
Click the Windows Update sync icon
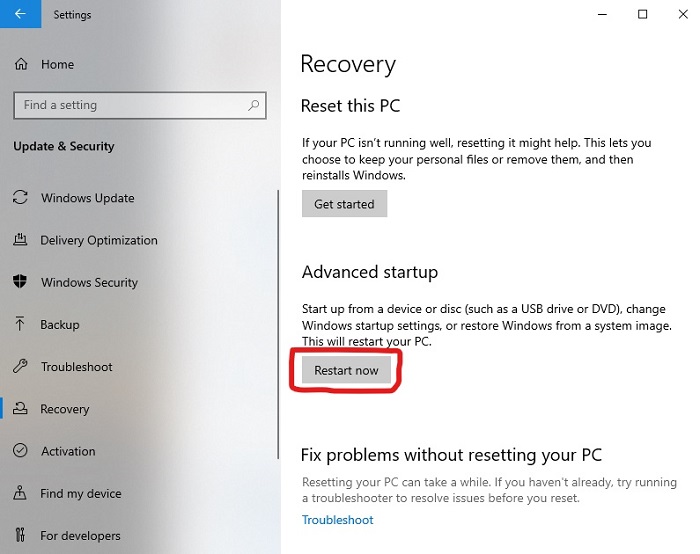point(20,198)
